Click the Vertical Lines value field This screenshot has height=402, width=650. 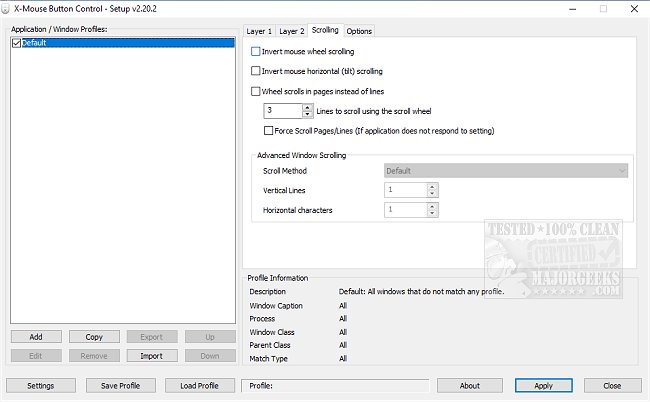point(406,190)
